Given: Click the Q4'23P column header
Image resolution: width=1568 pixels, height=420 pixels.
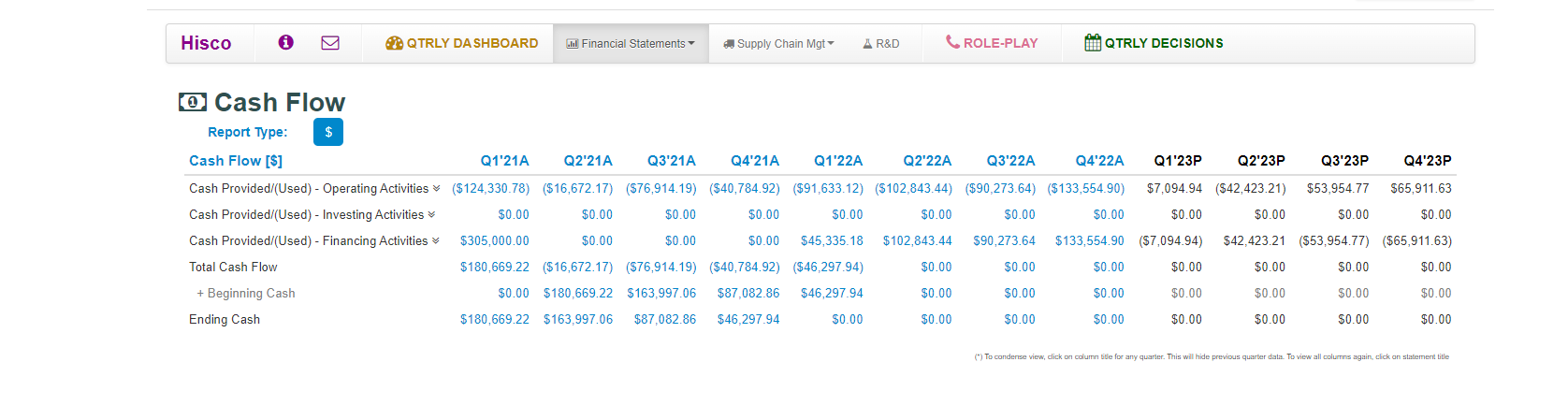Looking at the screenshot, I should 1428,161.
